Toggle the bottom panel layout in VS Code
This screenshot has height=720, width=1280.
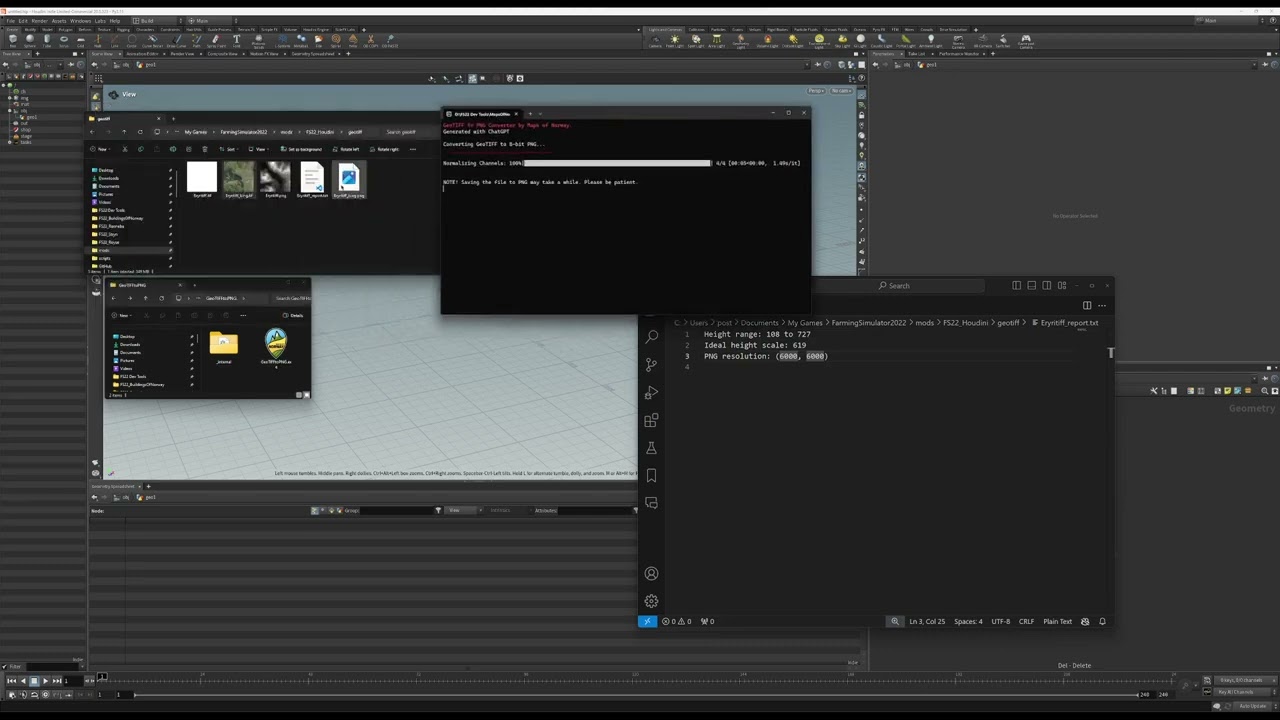(1032, 286)
